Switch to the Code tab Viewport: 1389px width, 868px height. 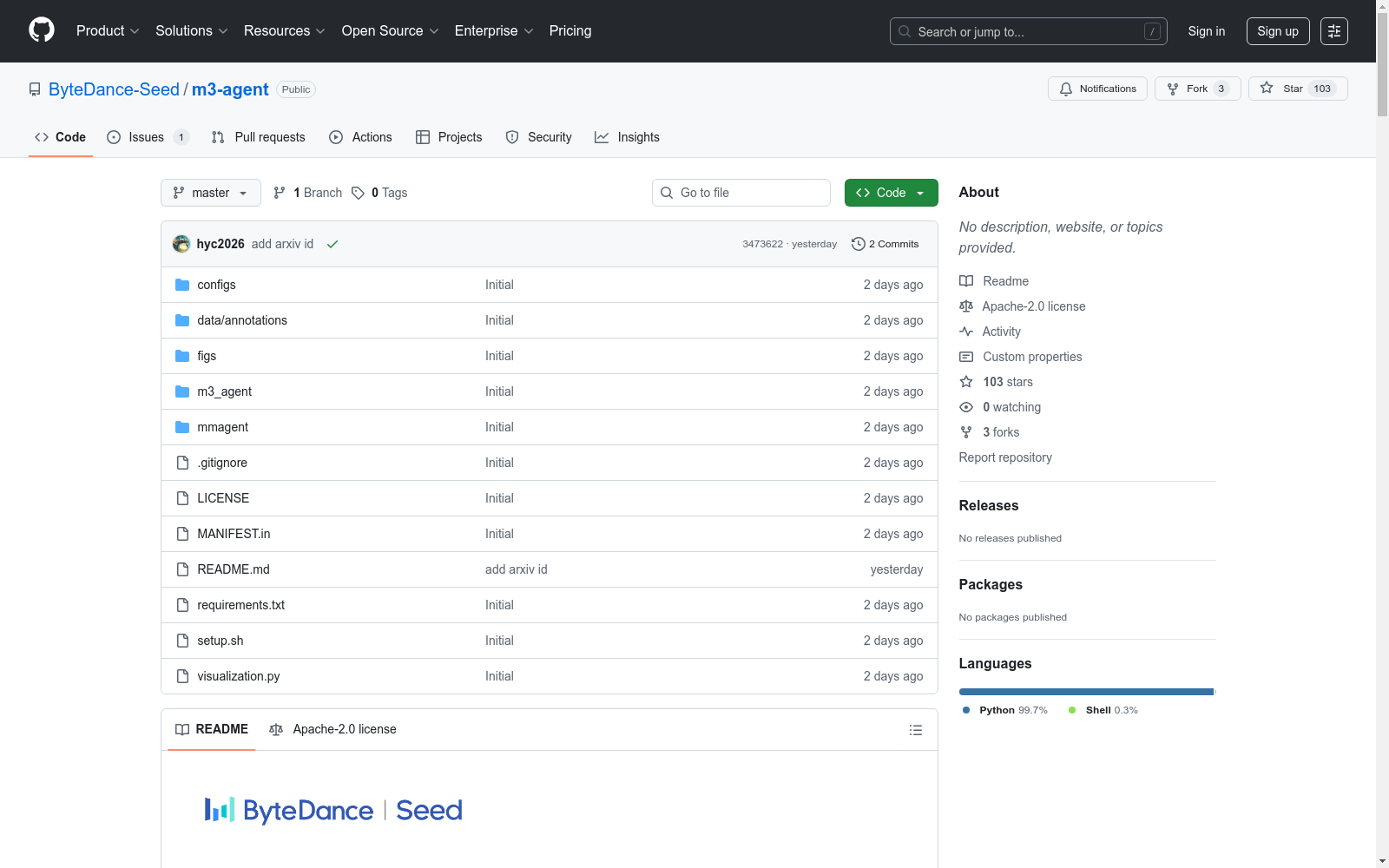pos(61,137)
